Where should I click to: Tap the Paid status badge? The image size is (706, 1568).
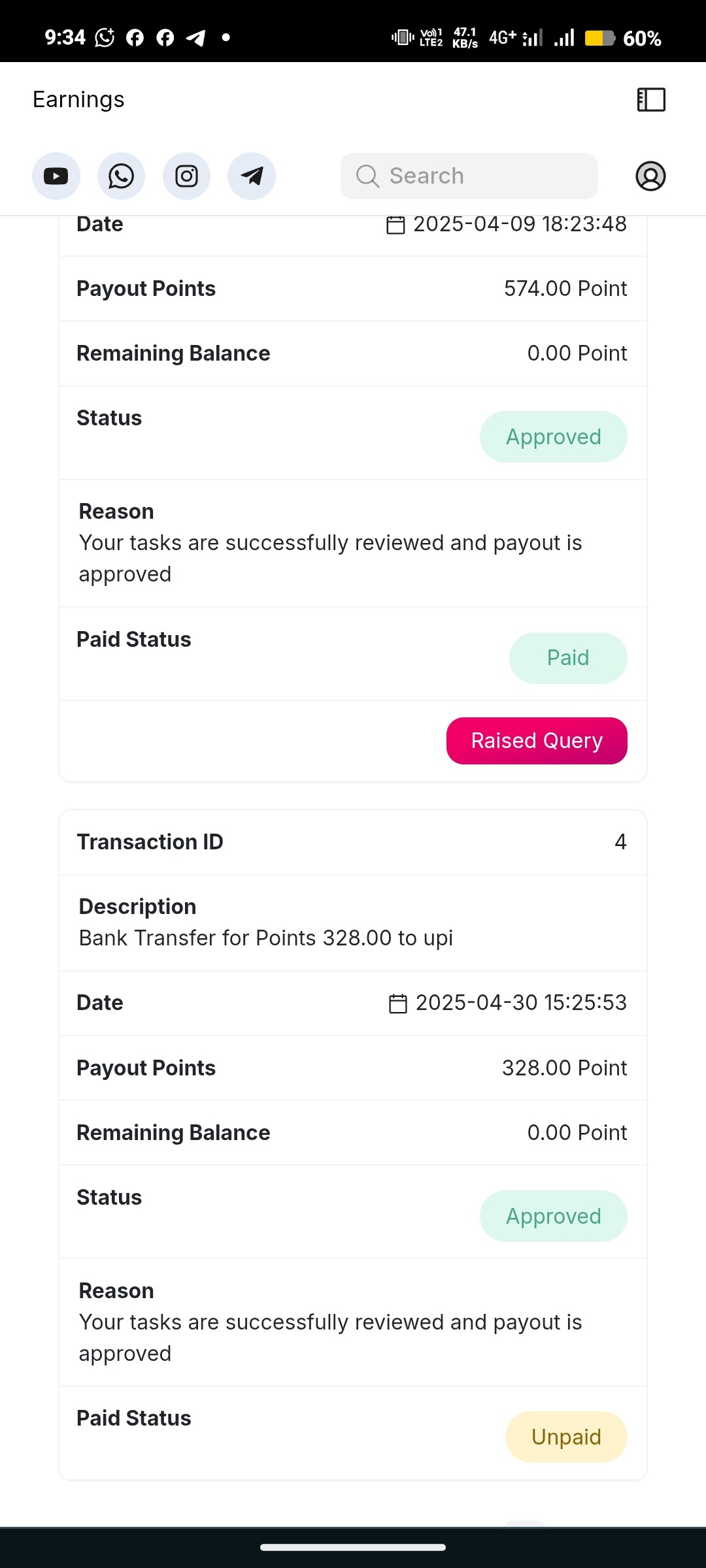click(x=568, y=658)
